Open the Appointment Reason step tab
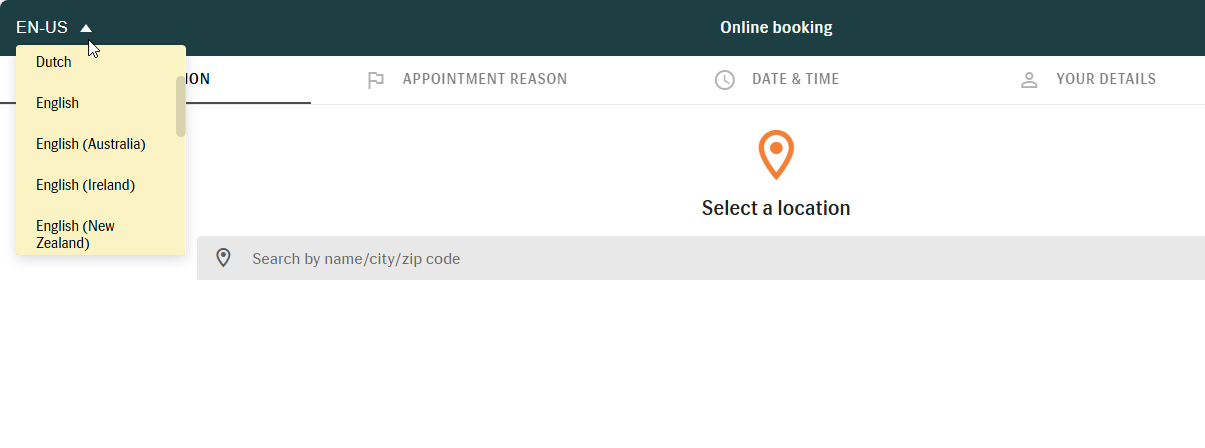The width and height of the screenshot is (1205, 448). pyautogui.click(x=484, y=79)
